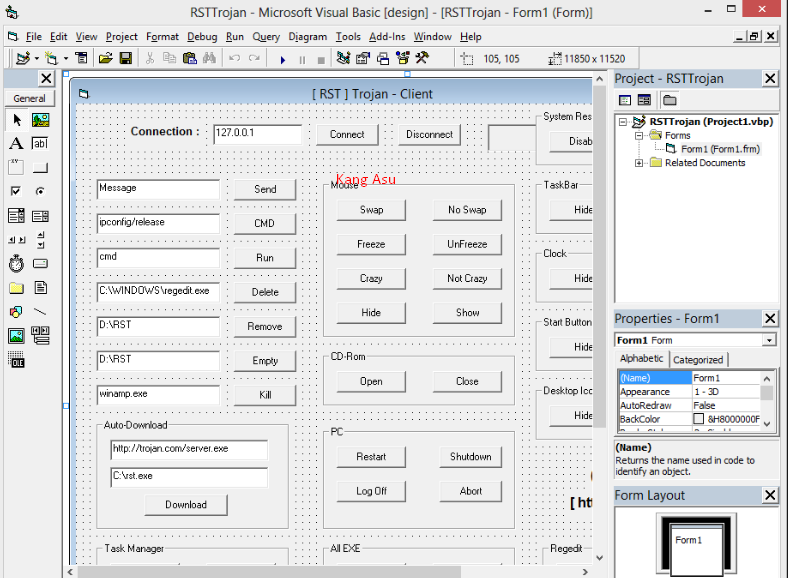
Task: Click the End stop toolbar button
Action: (x=321, y=59)
